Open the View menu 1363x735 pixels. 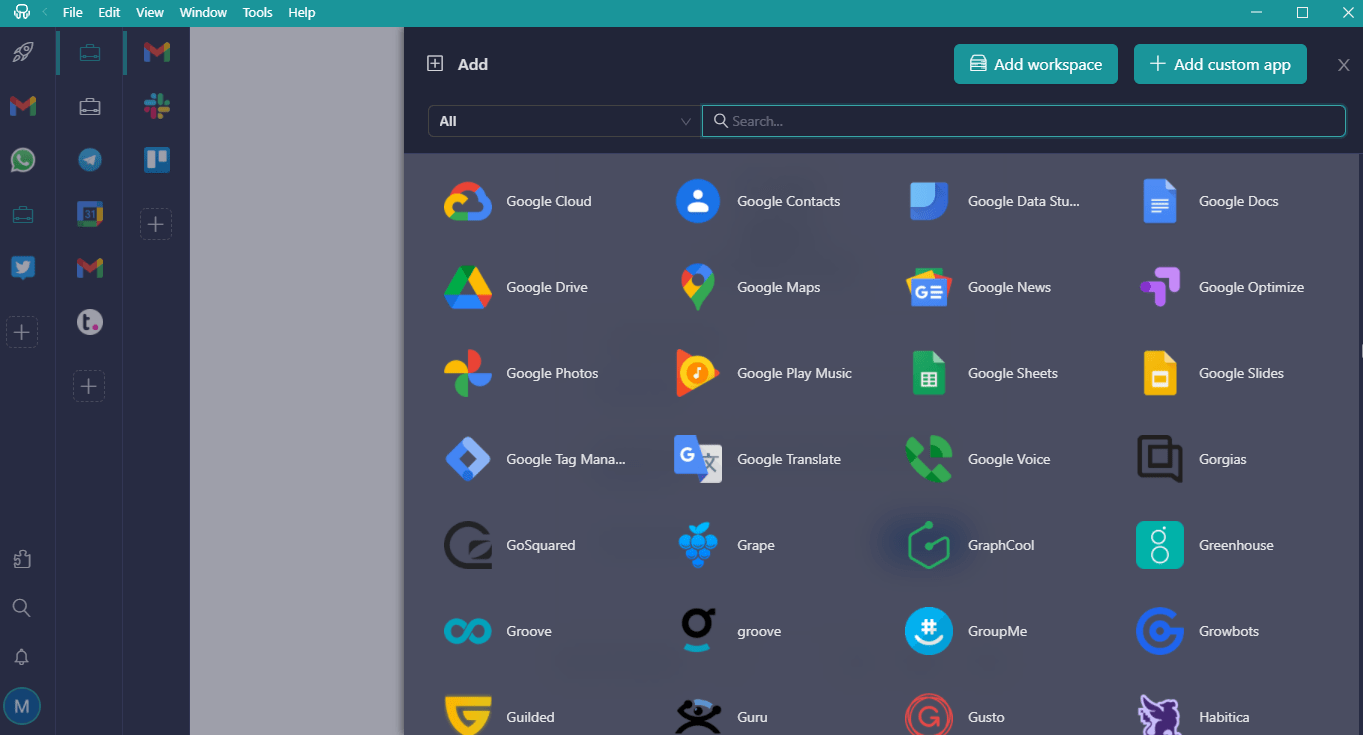pos(150,13)
